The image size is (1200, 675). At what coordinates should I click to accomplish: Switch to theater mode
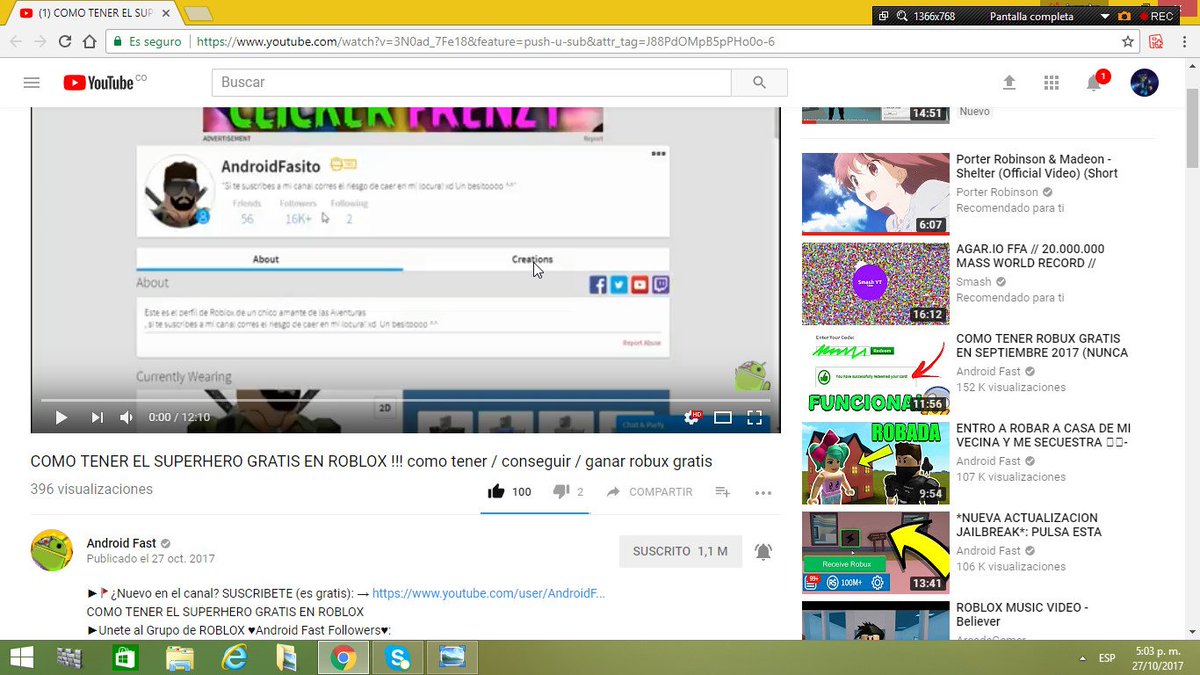click(723, 417)
